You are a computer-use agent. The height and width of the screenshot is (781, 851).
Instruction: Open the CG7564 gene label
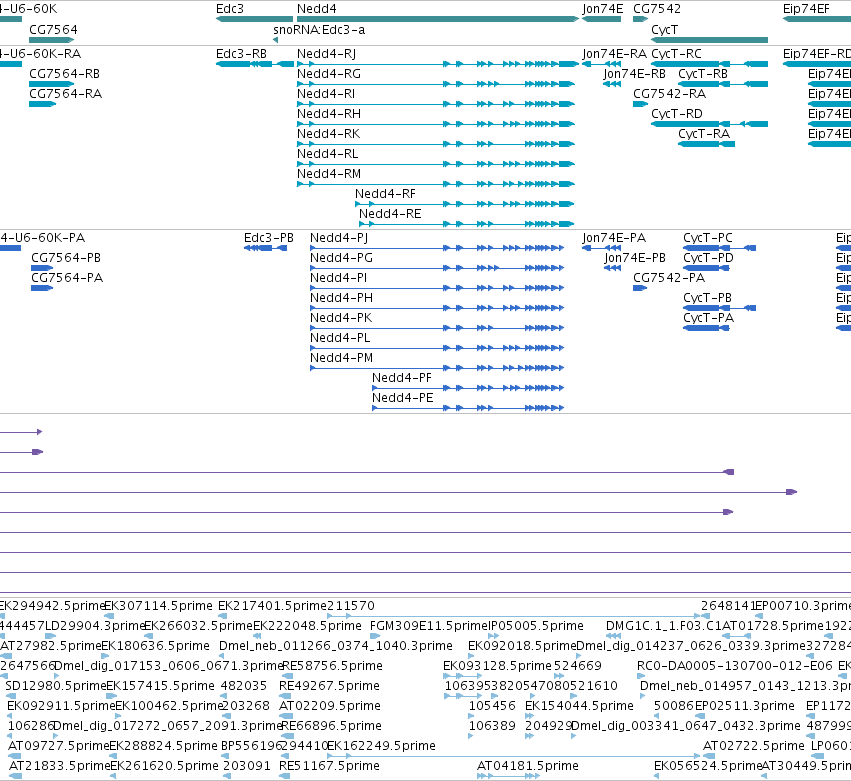click(53, 29)
